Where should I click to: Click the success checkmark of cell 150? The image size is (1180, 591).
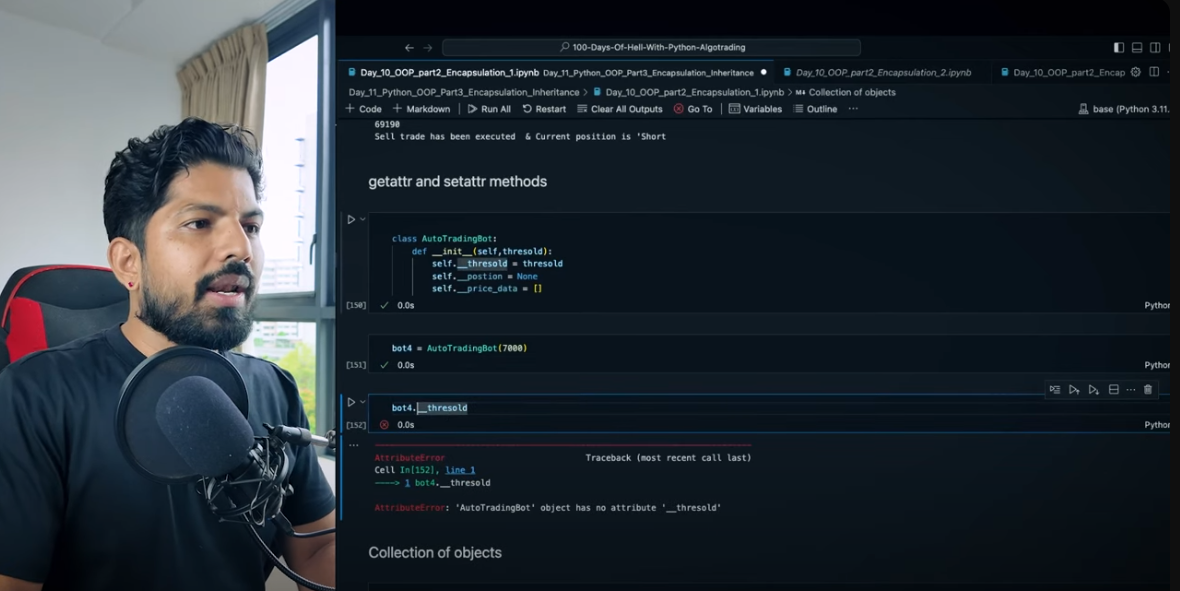point(384,306)
